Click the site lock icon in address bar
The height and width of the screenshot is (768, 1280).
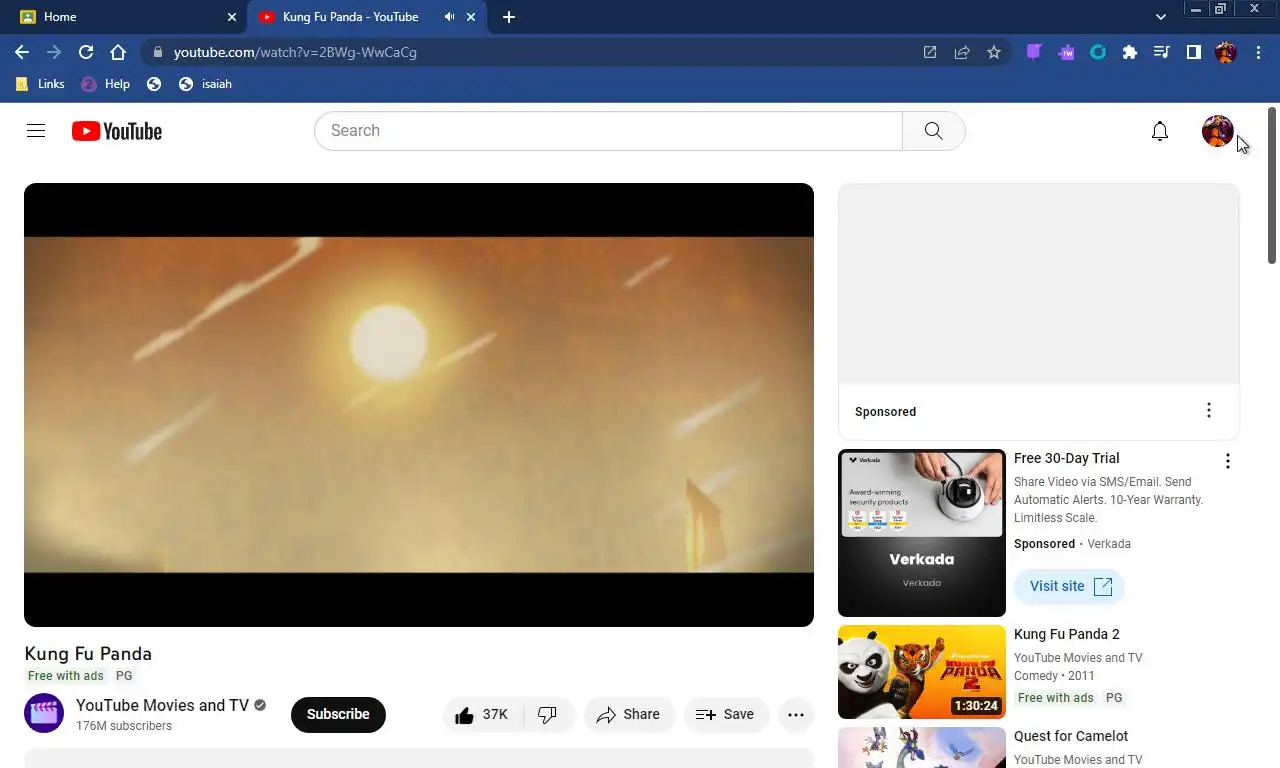click(157, 52)
